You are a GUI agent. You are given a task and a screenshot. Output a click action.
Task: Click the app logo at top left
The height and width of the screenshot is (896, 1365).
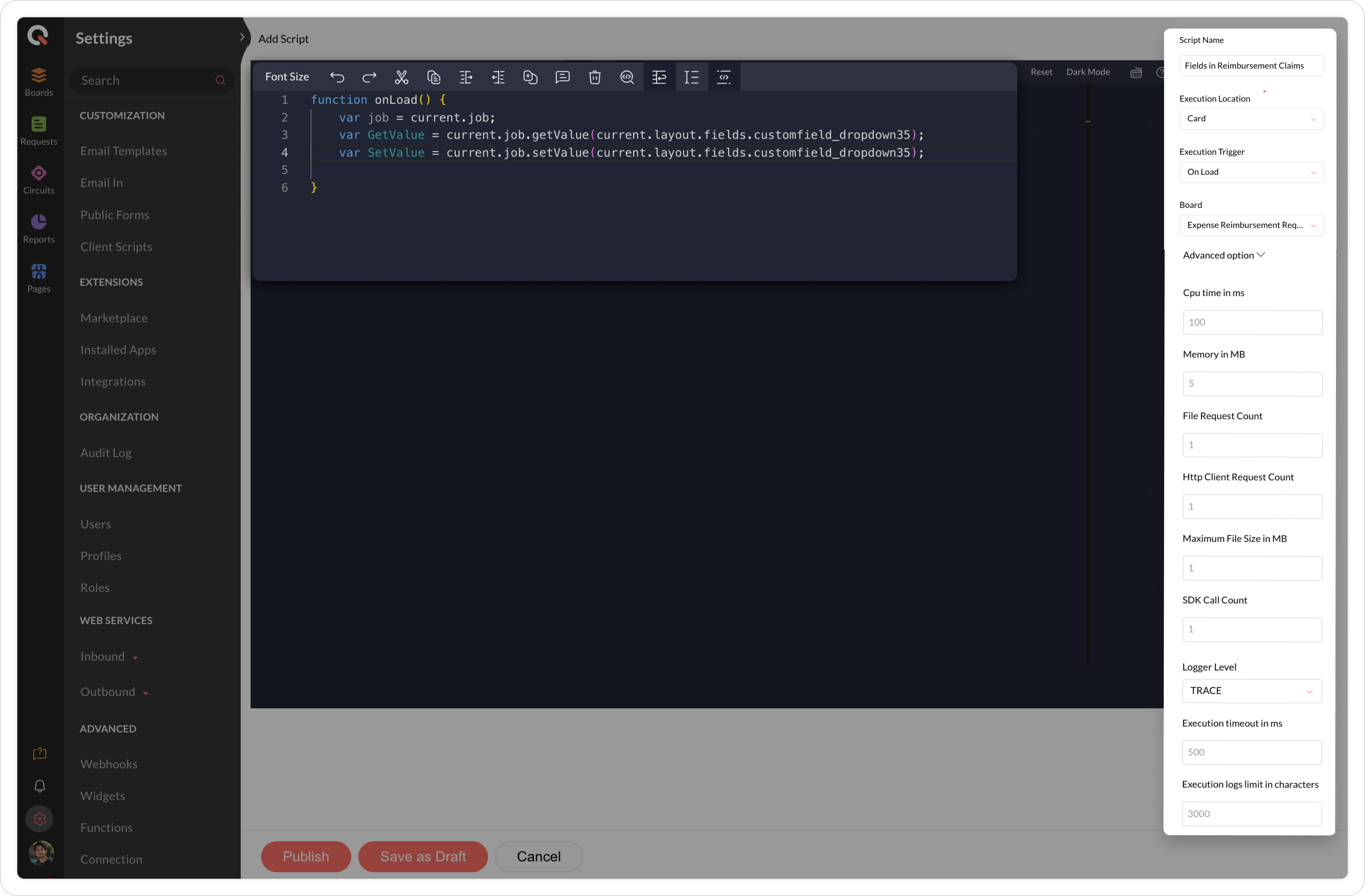[38, 35]
